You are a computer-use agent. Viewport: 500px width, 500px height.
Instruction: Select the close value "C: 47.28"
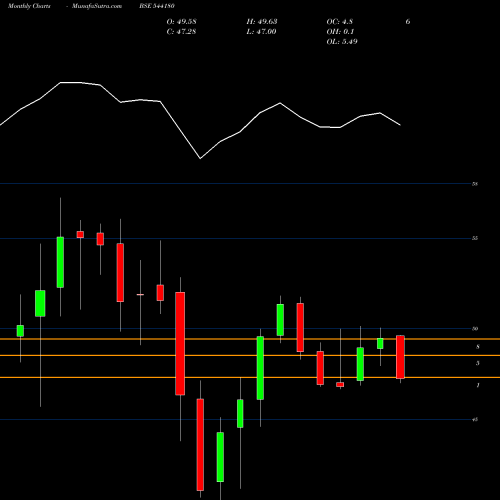coord(181,32)
